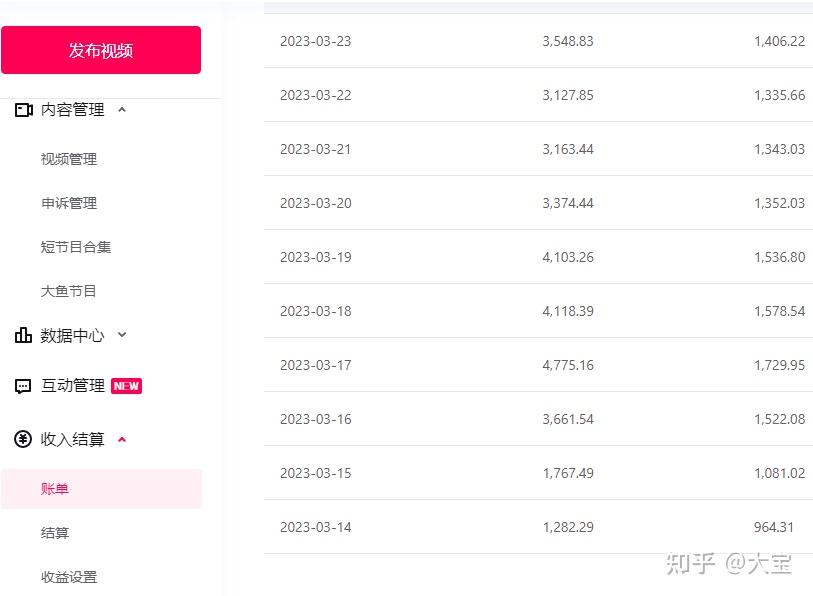This screenshot has height=596, width=813.
Task: Open 申诉管理 in the sidebar
Action: 69,203
